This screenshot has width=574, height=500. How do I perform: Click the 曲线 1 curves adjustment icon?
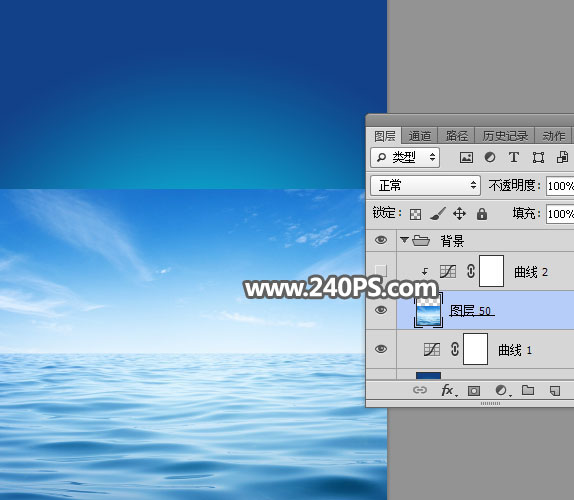click(x=432, y=349)
